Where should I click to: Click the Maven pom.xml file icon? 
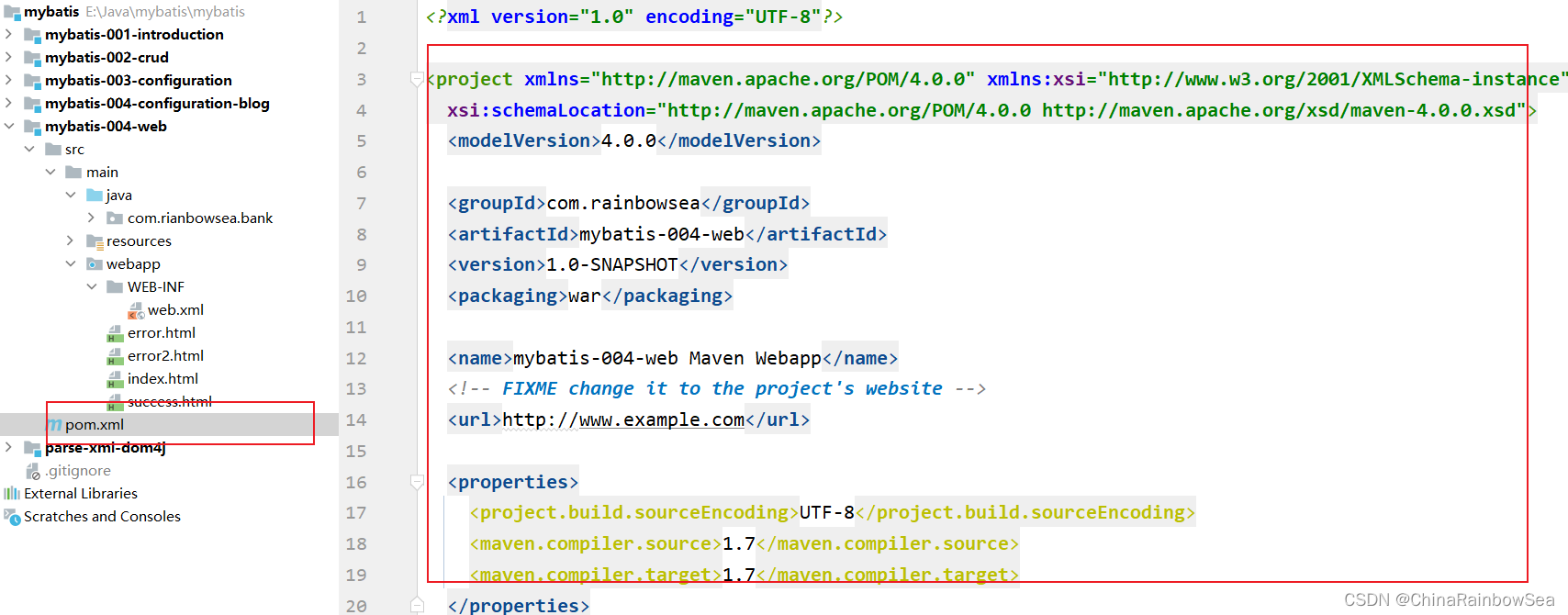click(x=55, y=425)
